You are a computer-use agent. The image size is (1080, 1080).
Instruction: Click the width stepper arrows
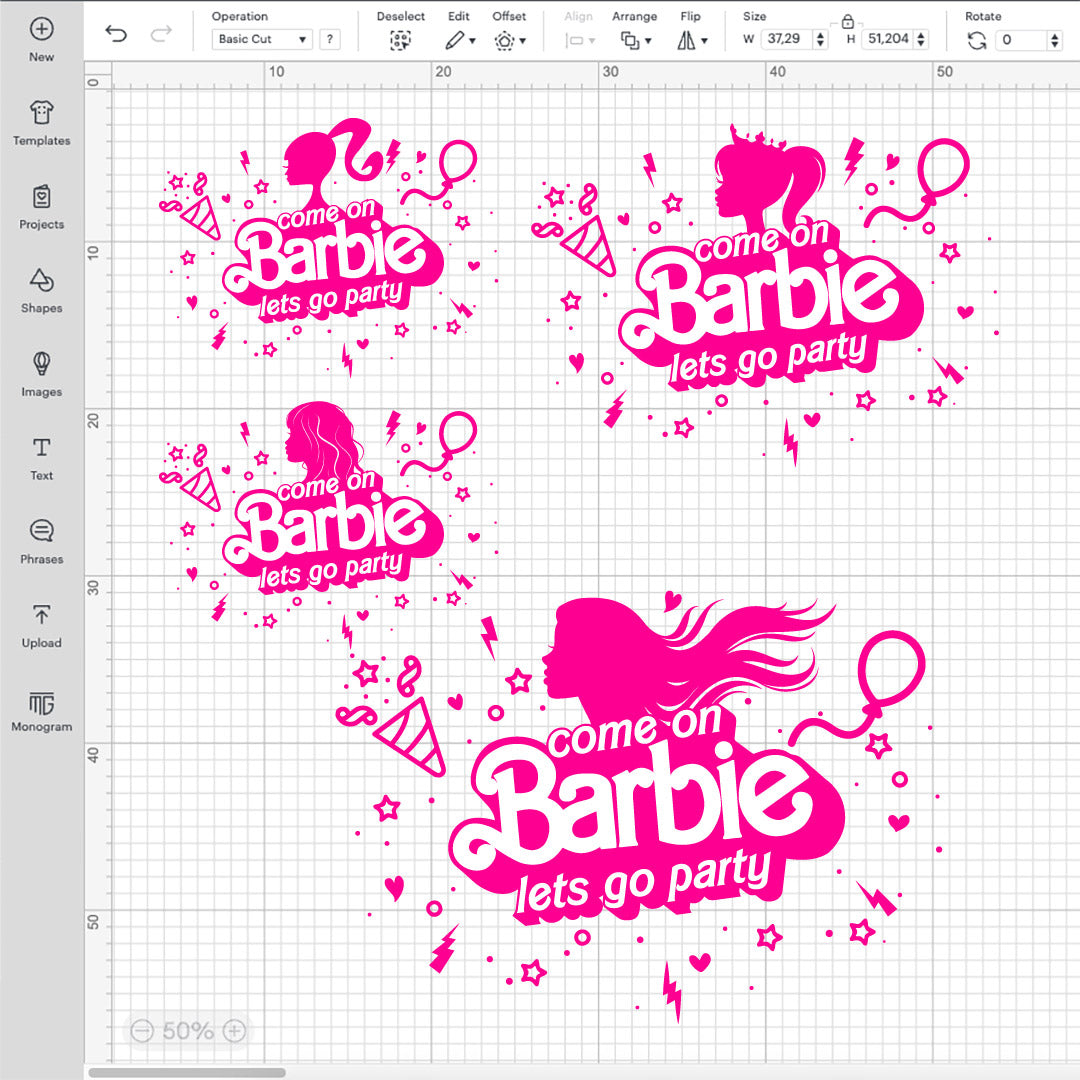coord(820,39)
